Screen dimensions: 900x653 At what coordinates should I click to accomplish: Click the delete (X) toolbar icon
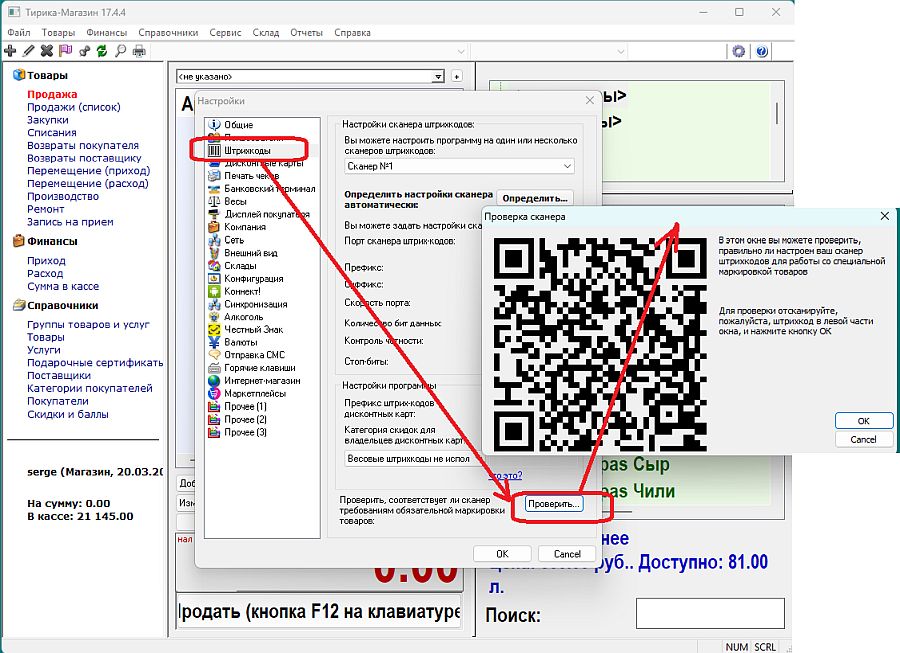coord(47,51)
